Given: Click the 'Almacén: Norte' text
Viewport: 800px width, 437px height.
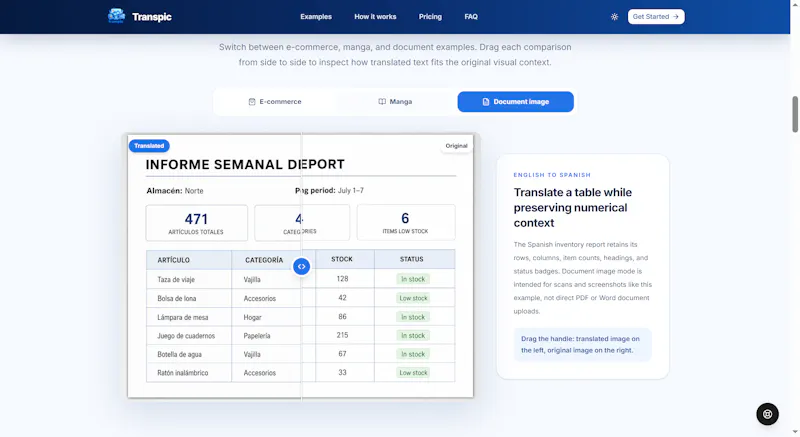Looking at the screenshot, I should click(175, 191).
